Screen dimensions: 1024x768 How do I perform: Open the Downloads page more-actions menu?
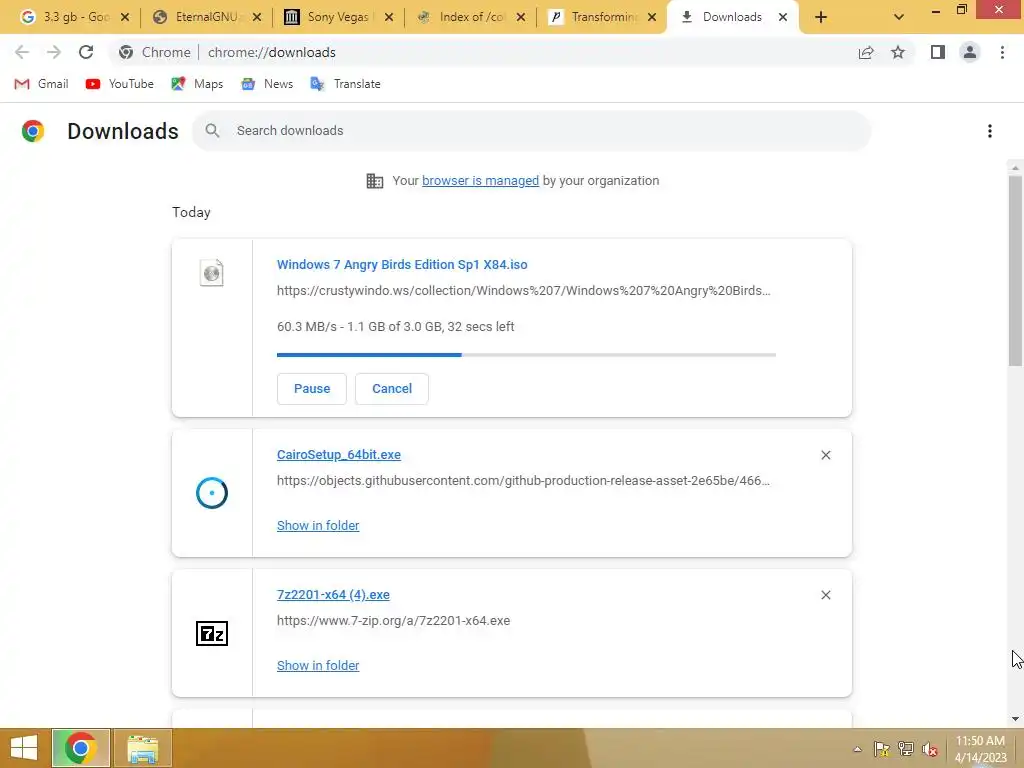tap(990, 131)
